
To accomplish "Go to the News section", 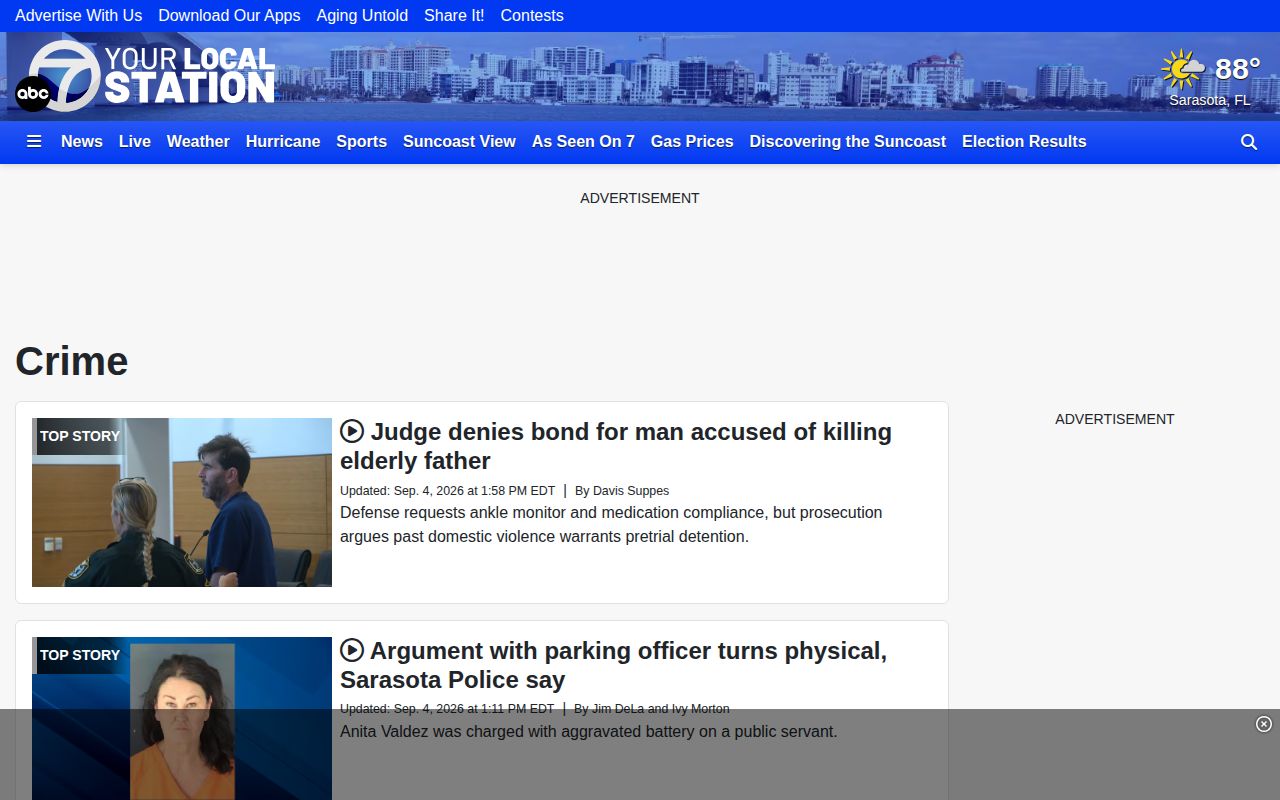I will pyautogui.click(x=82, y=141).
